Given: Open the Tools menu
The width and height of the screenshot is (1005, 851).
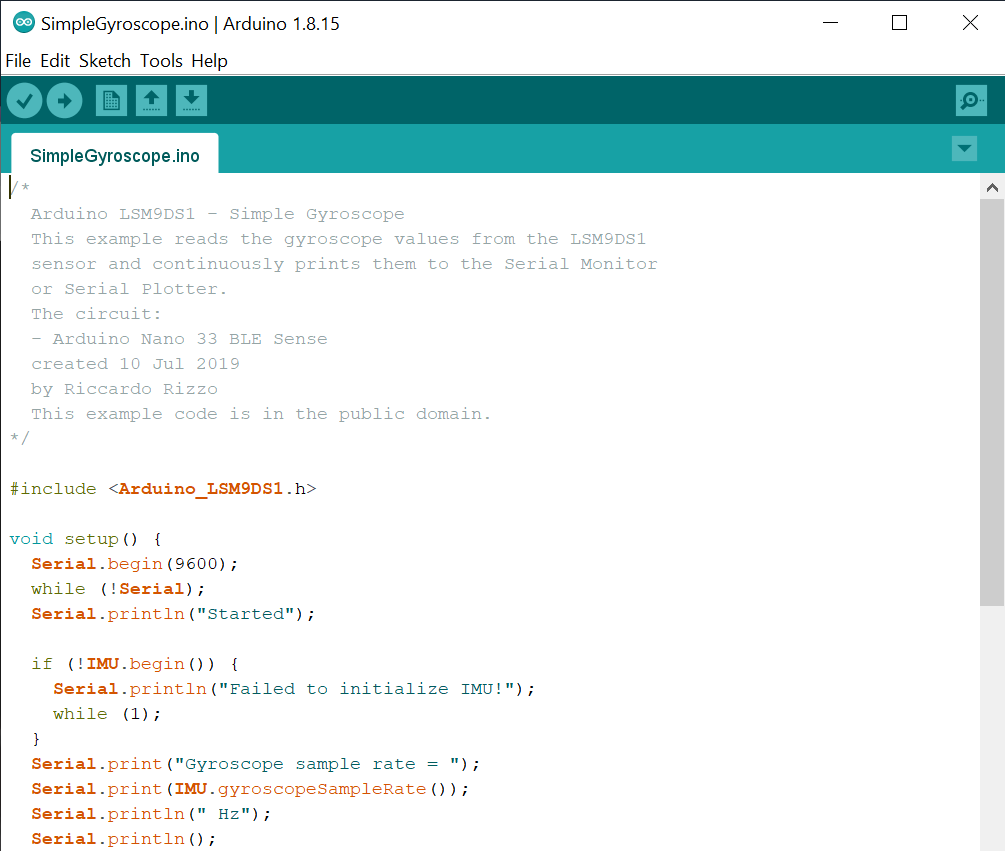Looking at the screenshot, I should (x=162, y=61).
